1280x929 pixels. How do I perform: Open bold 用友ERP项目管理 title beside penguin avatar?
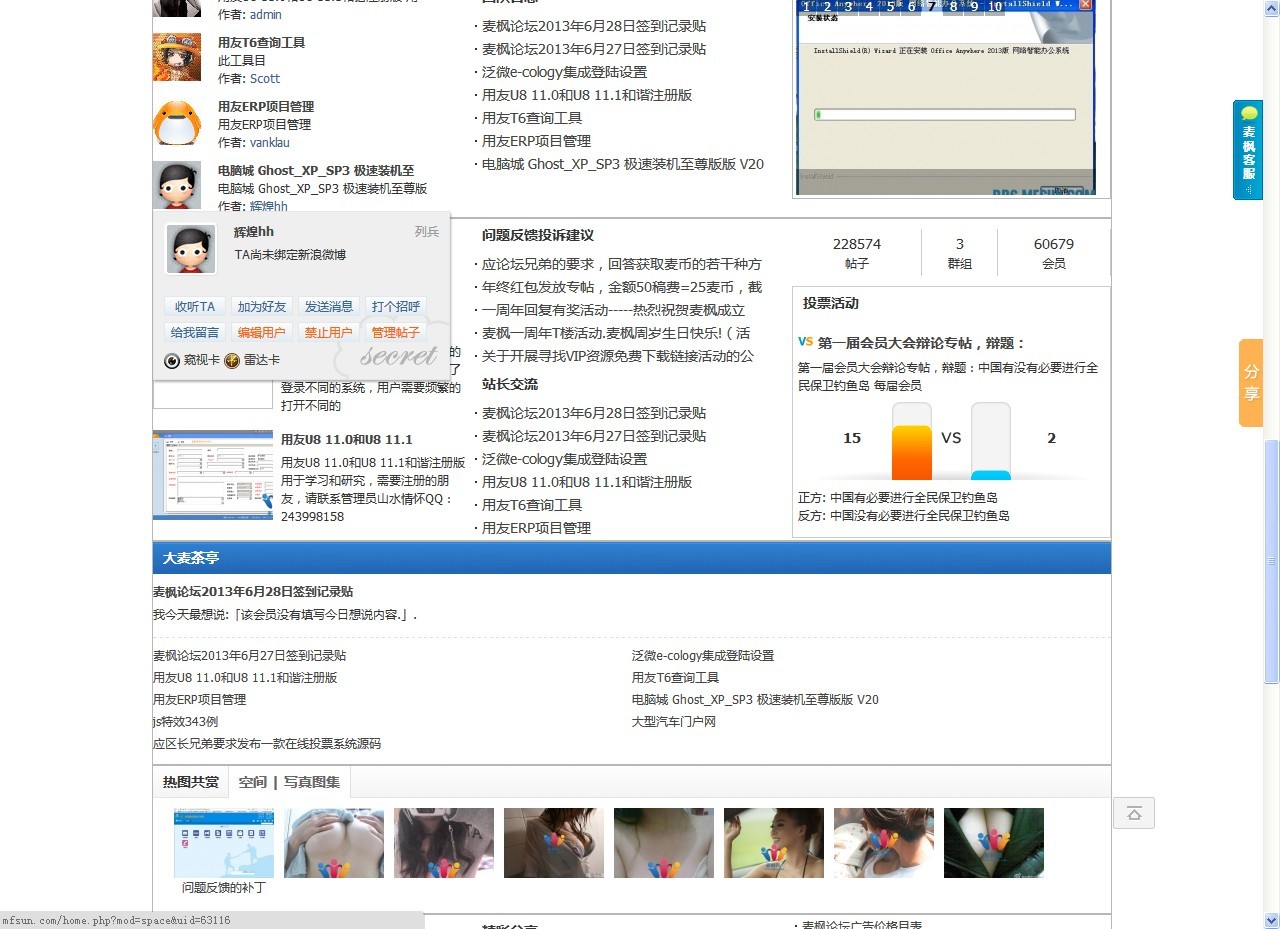point(266,107)
